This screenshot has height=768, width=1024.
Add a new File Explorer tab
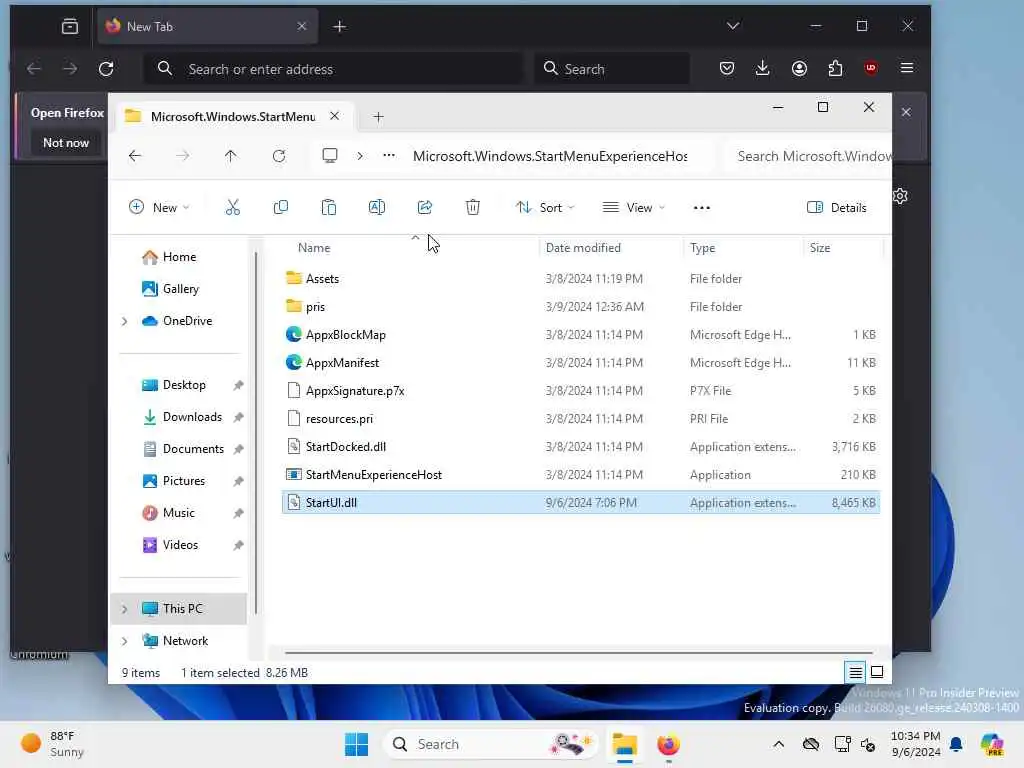378,117
